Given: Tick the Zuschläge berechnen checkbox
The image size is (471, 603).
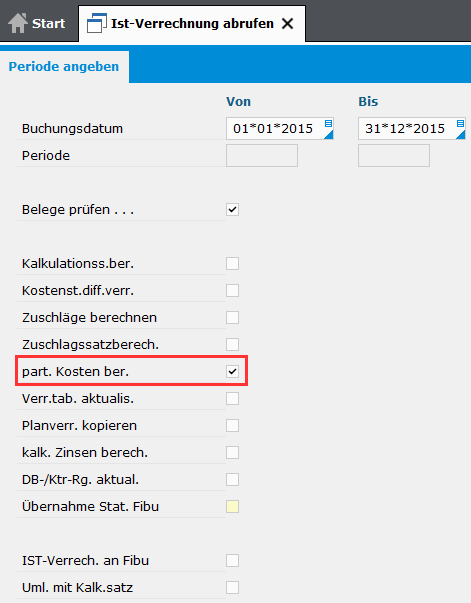Looking at the screenshot, I should (x=232, y=318).
